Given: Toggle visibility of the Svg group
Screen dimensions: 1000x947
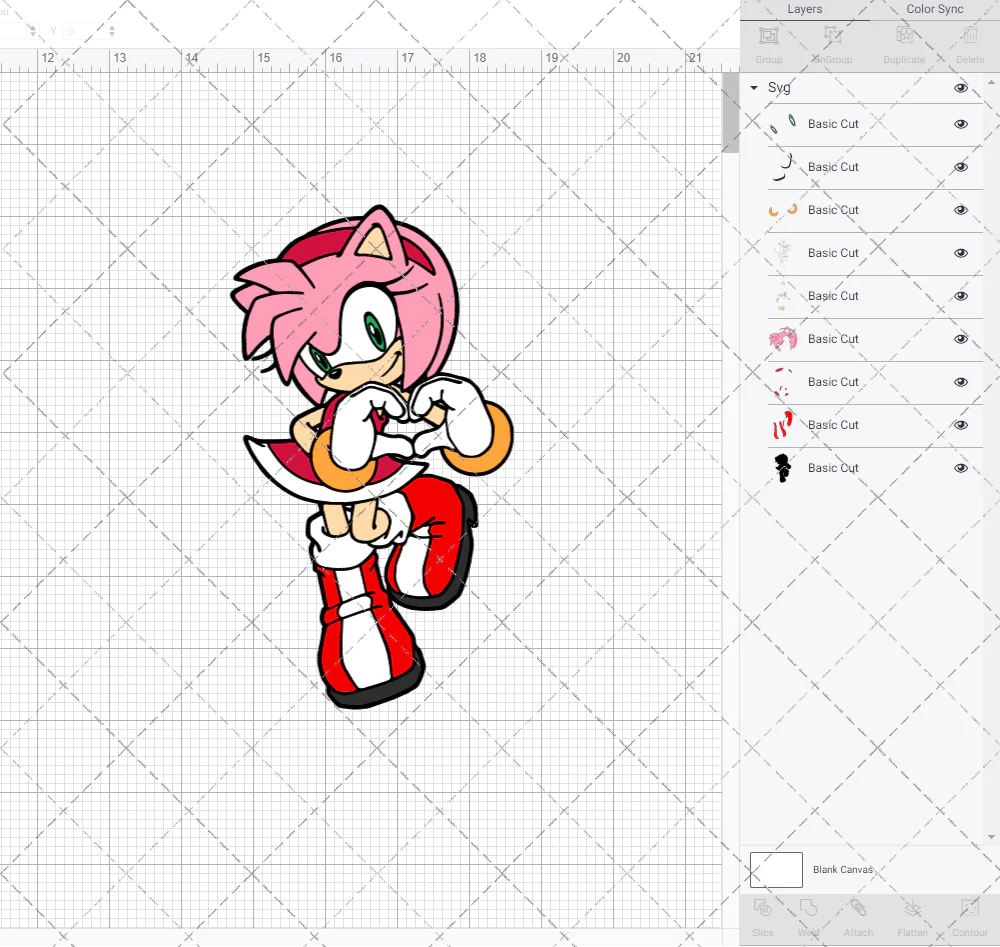Looking at the screenshot, I should tap(960, 87).
